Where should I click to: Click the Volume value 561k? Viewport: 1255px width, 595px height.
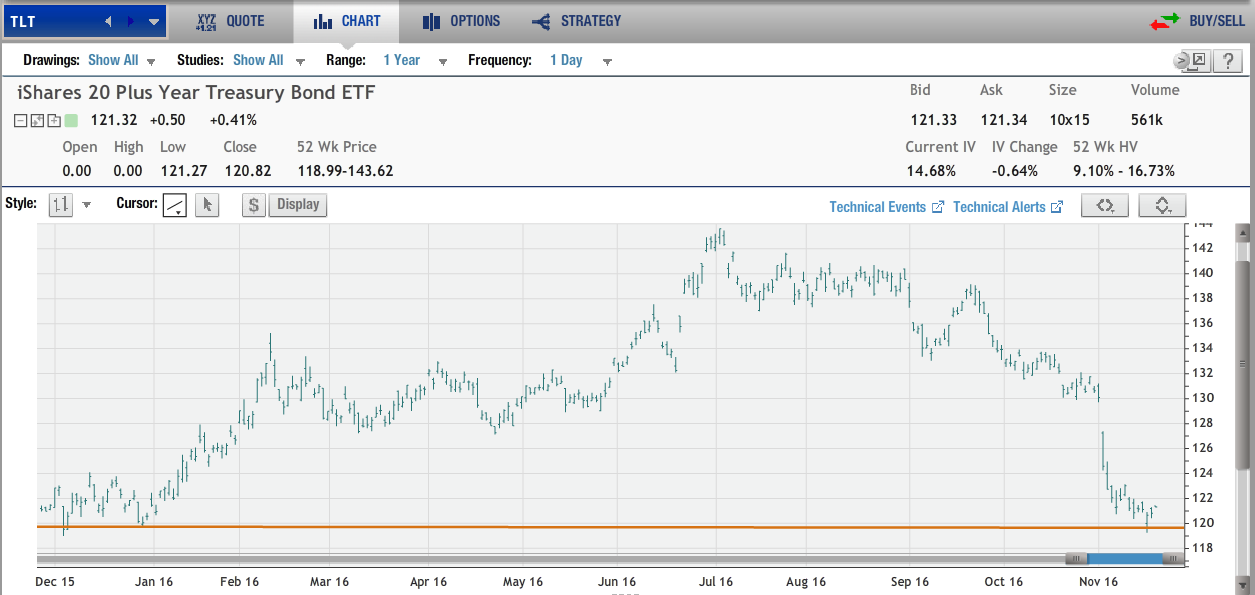[1147, 120]
